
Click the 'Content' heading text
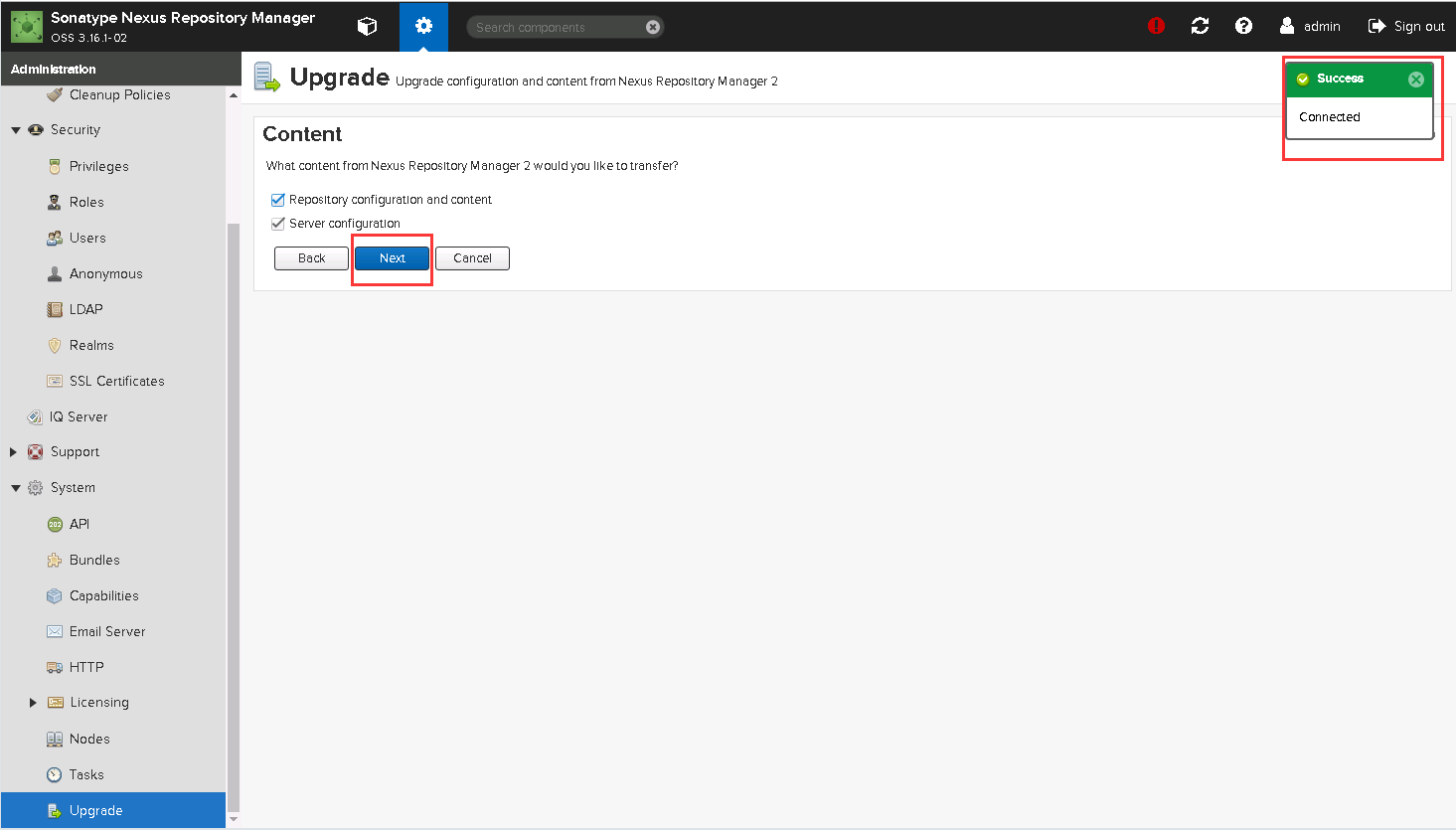point(302,134)
